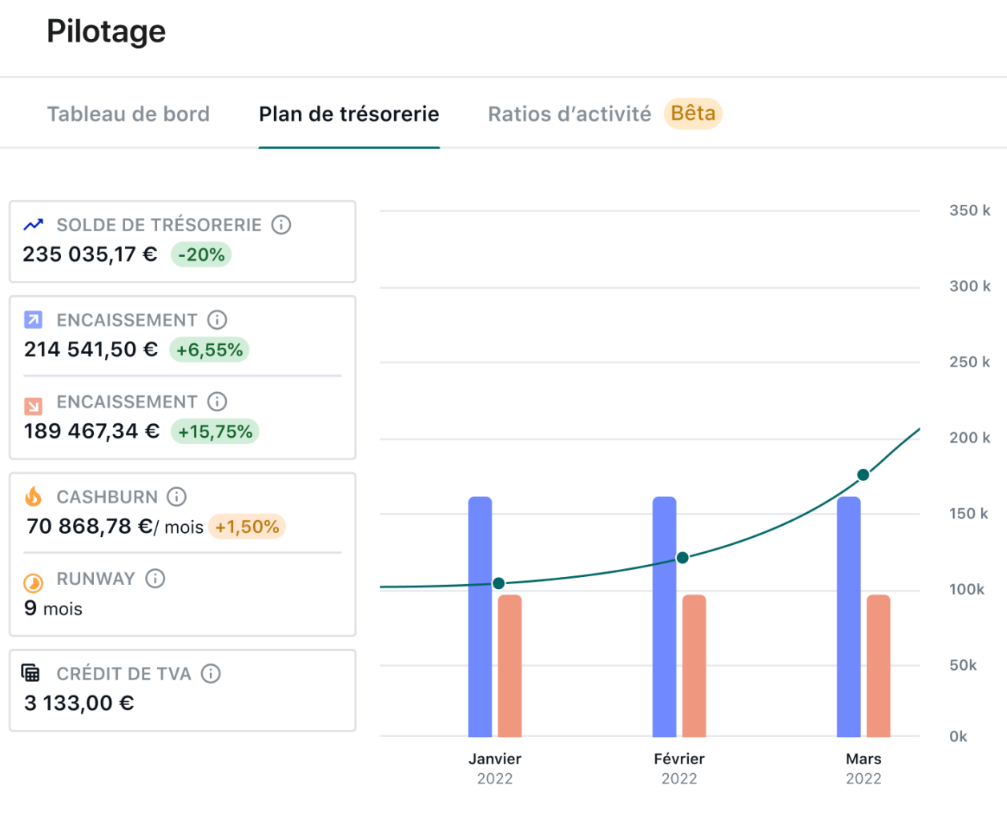
Task: Click the Crédit de TVA calculator icon
Action: [32, 673]
